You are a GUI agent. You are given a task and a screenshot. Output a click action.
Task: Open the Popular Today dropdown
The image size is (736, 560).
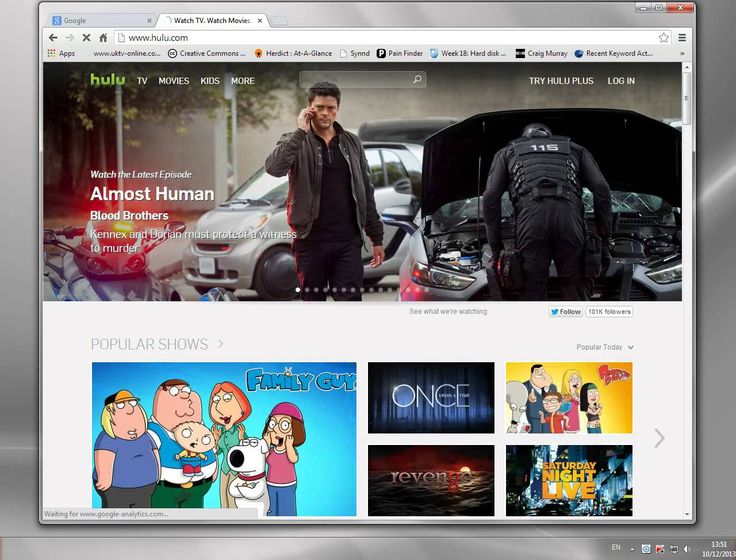605,347
